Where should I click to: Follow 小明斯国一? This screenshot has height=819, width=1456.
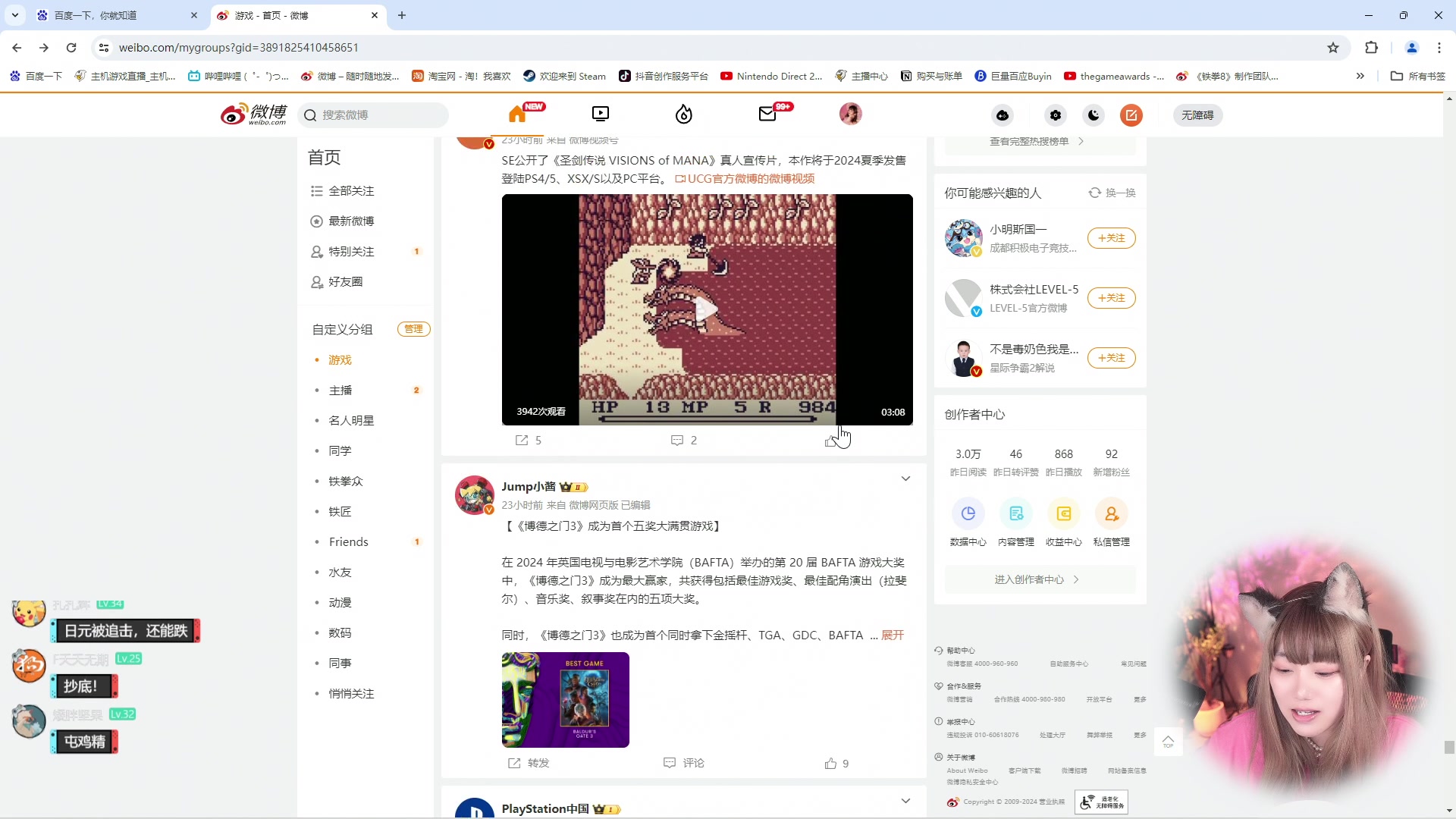pyautogui.click(x=1111, y=238)
